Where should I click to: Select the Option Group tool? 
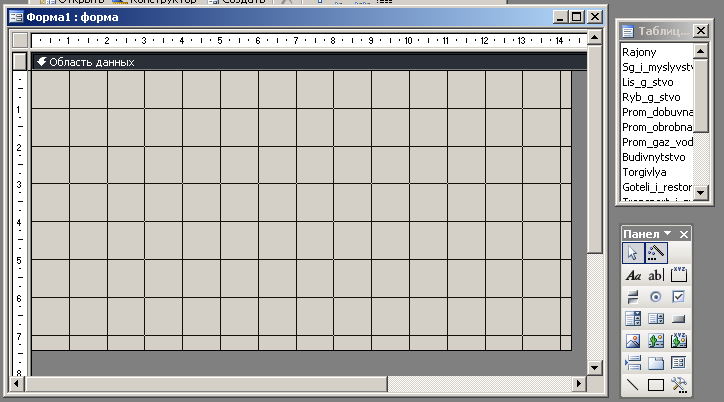(x=679, y=275)
